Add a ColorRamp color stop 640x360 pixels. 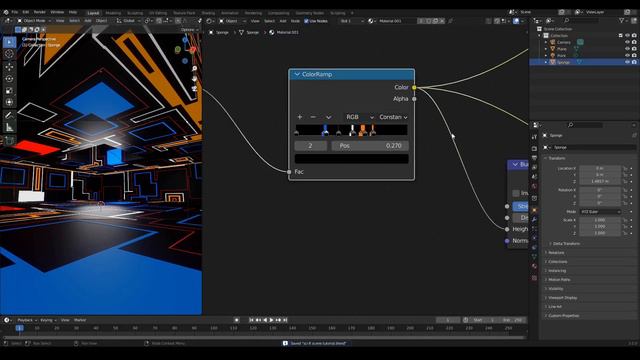[x=300, y=117]
